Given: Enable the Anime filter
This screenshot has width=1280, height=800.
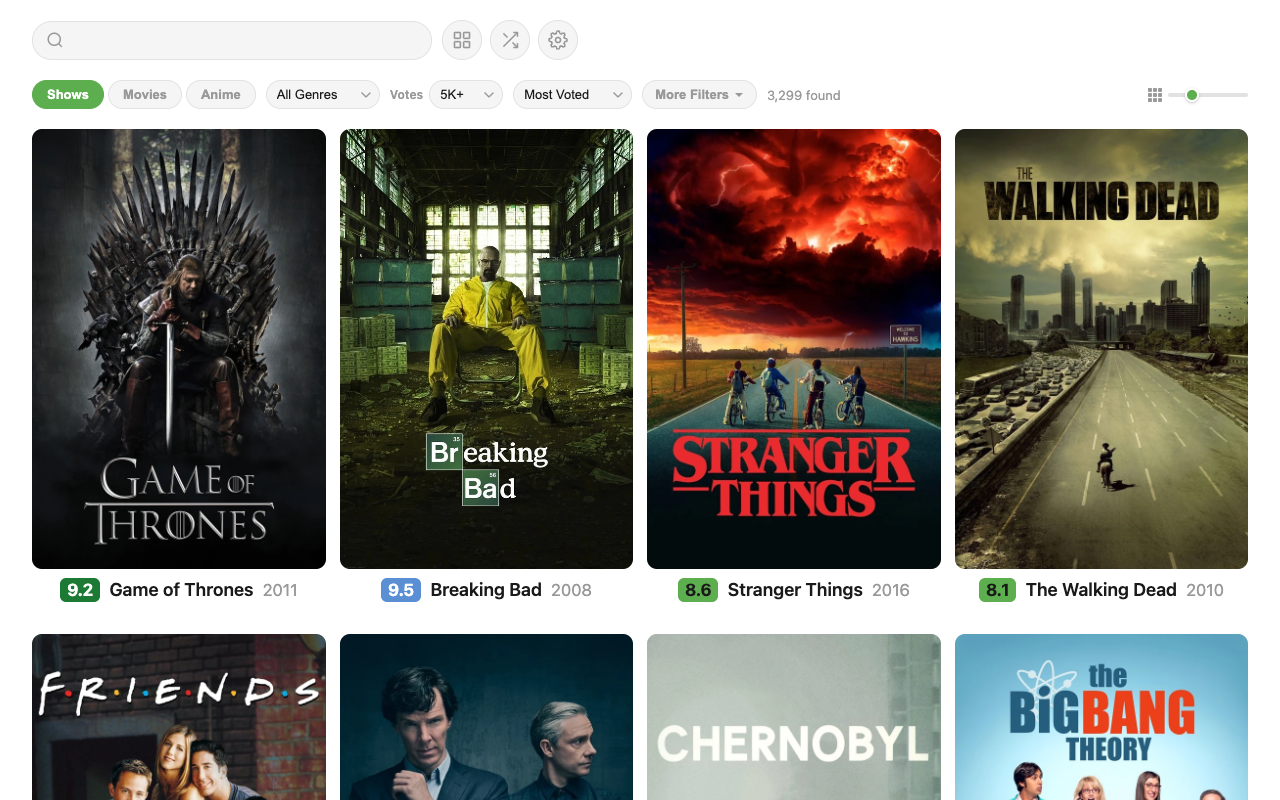Looking at the screenshot, I should click(220, 94).
